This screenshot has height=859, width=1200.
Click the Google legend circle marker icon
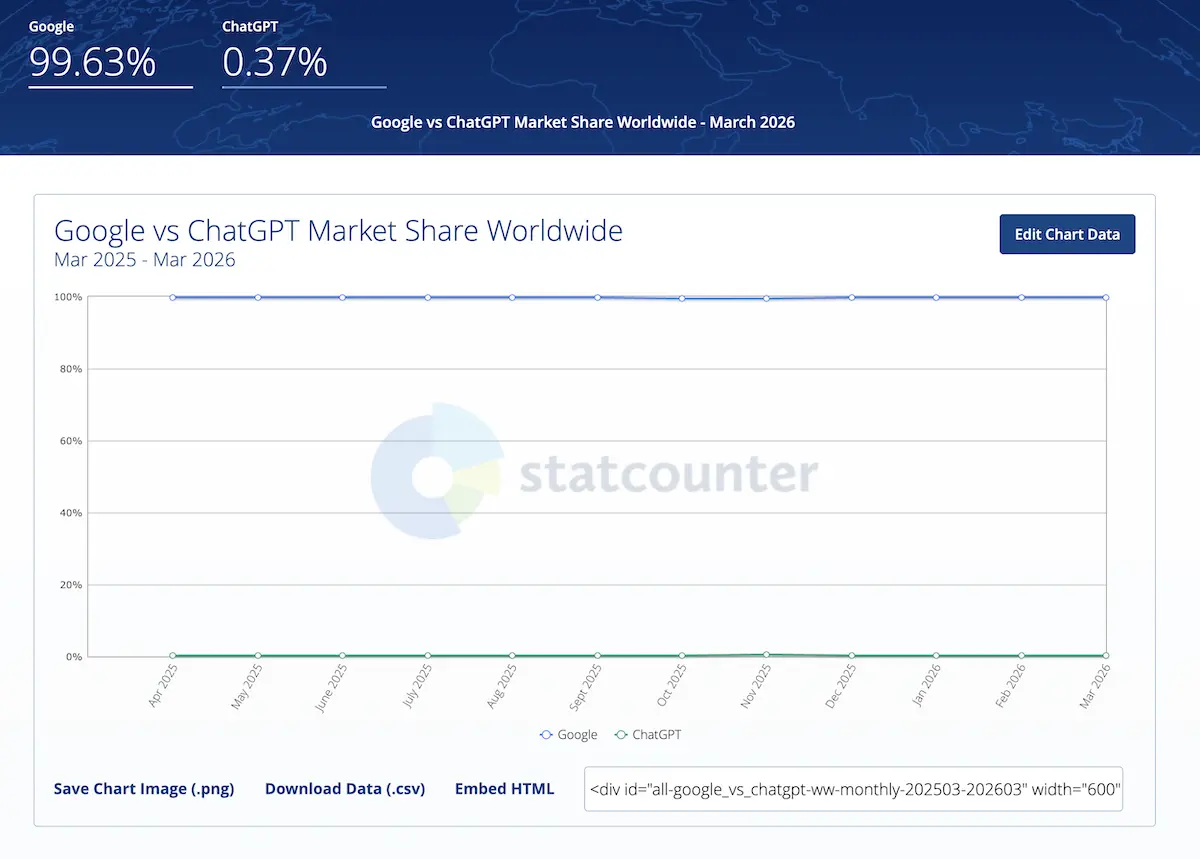click(x=546, y=735)
